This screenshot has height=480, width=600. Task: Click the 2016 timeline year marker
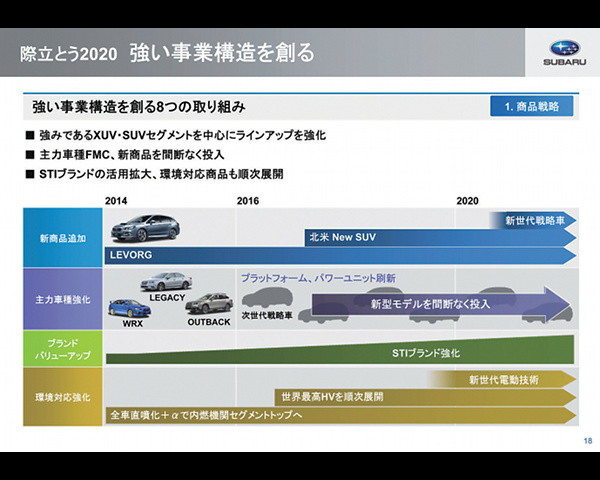click(248, 201)
